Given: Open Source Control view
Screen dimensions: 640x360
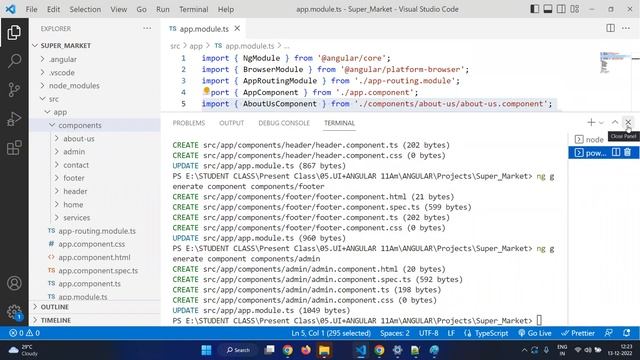Looking at the screenshot, I should pos(14,89).
